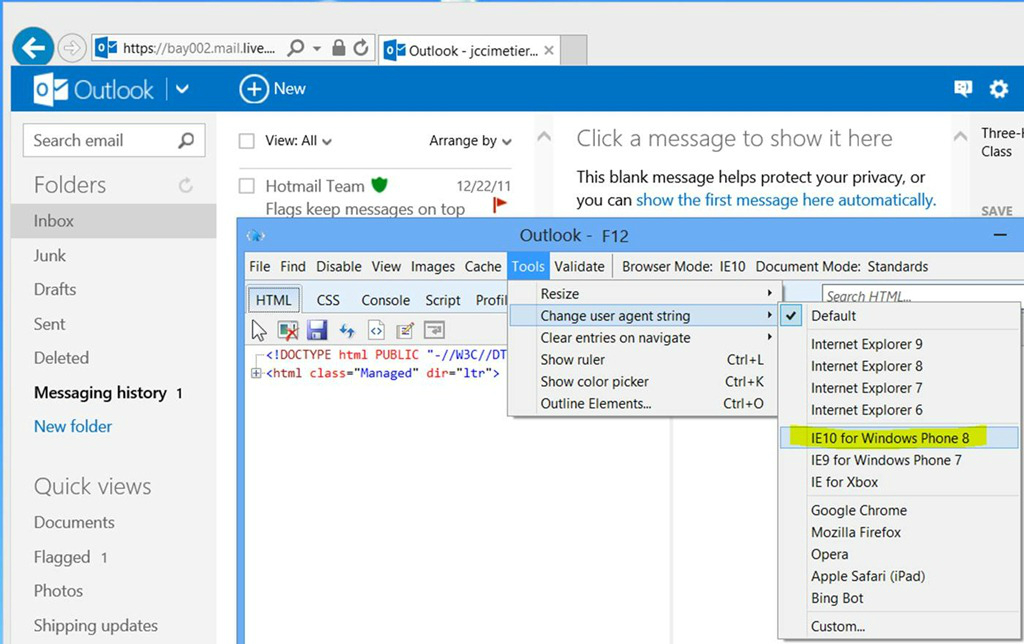Tick the select-all messages checkbox

click(246, 141)
